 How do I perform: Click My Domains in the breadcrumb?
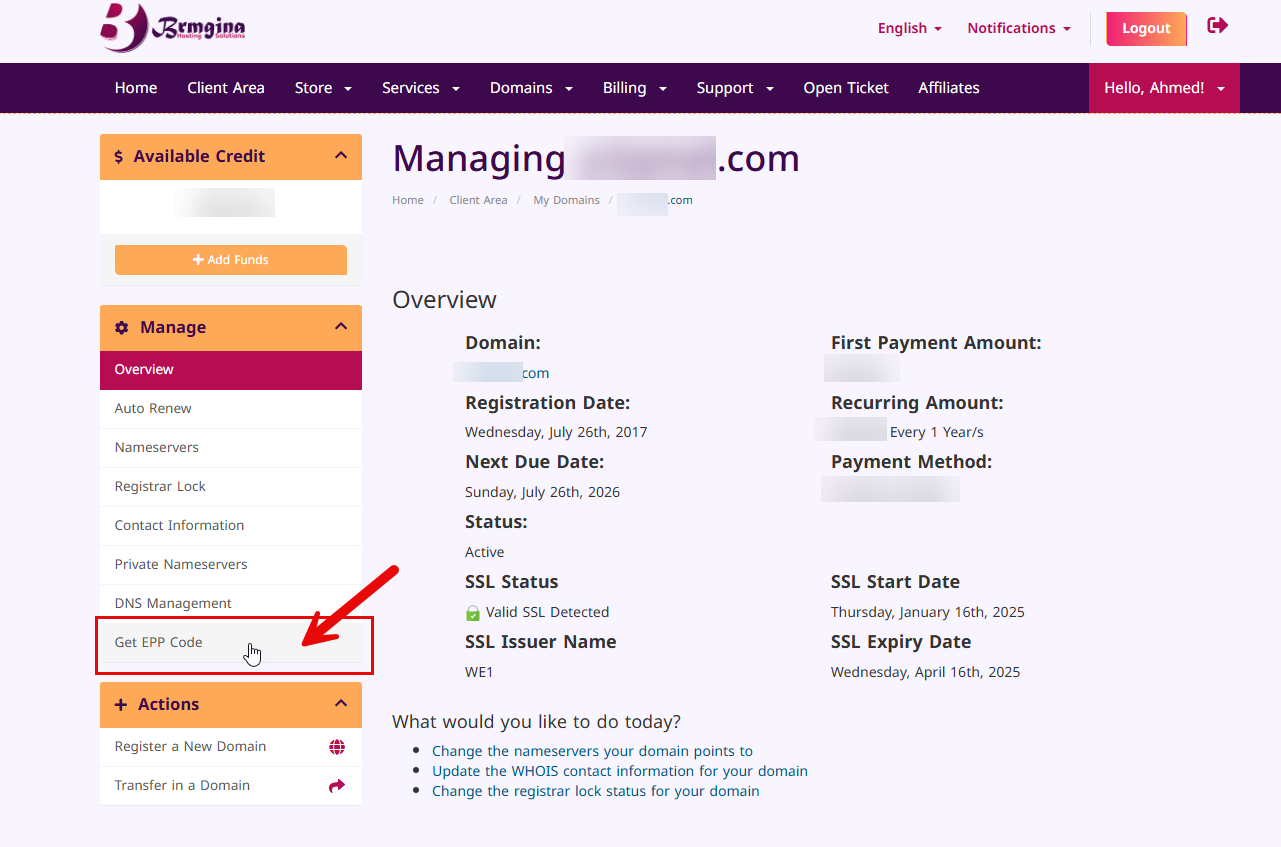pos(566,200)
